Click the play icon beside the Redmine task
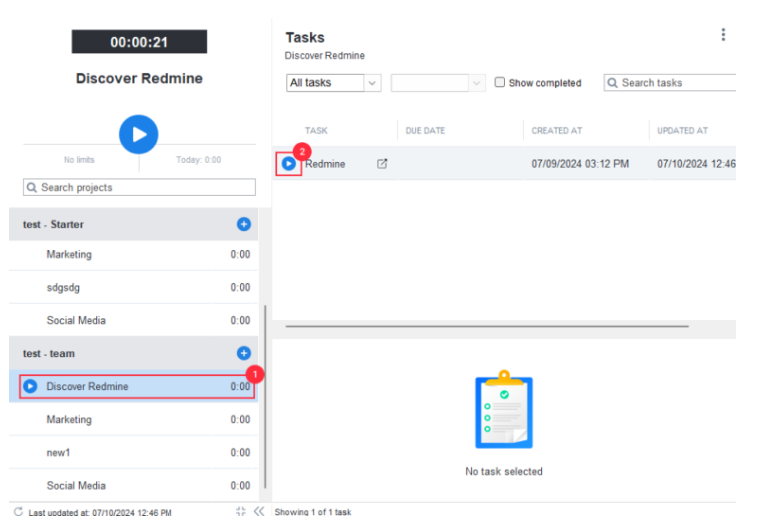The width and height of the screenshot is (757, 526). [x=289, y=164]
